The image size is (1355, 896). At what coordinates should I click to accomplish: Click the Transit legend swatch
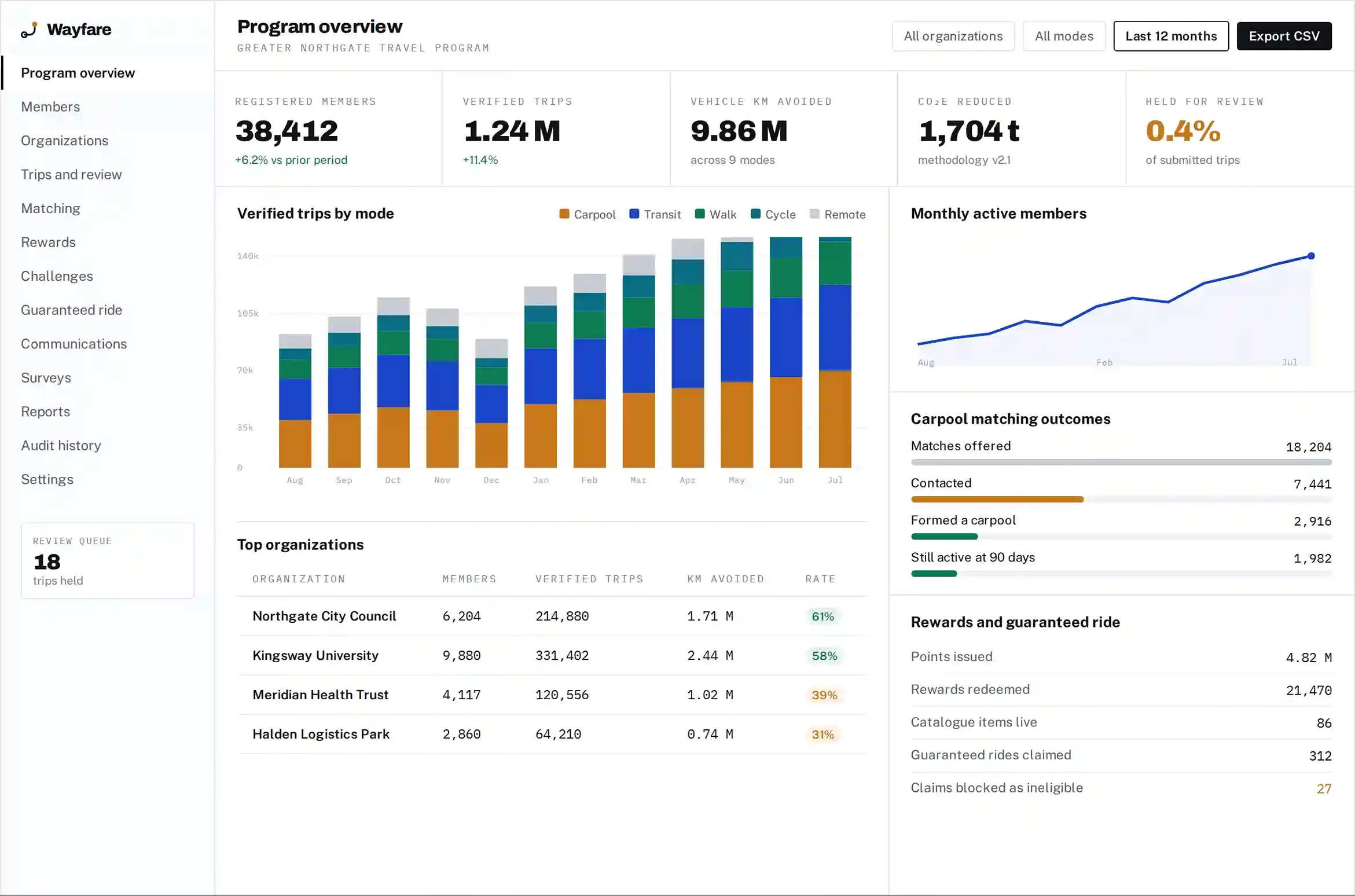pyautogui.click(x=634, y=214)
